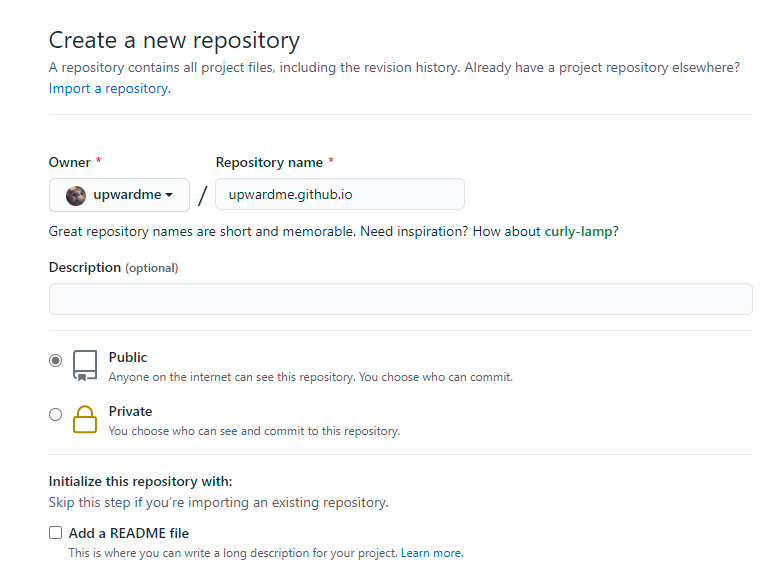Click the Description (optional) label
The width and height of the screenshot is (764, 565).
point(114,268)
